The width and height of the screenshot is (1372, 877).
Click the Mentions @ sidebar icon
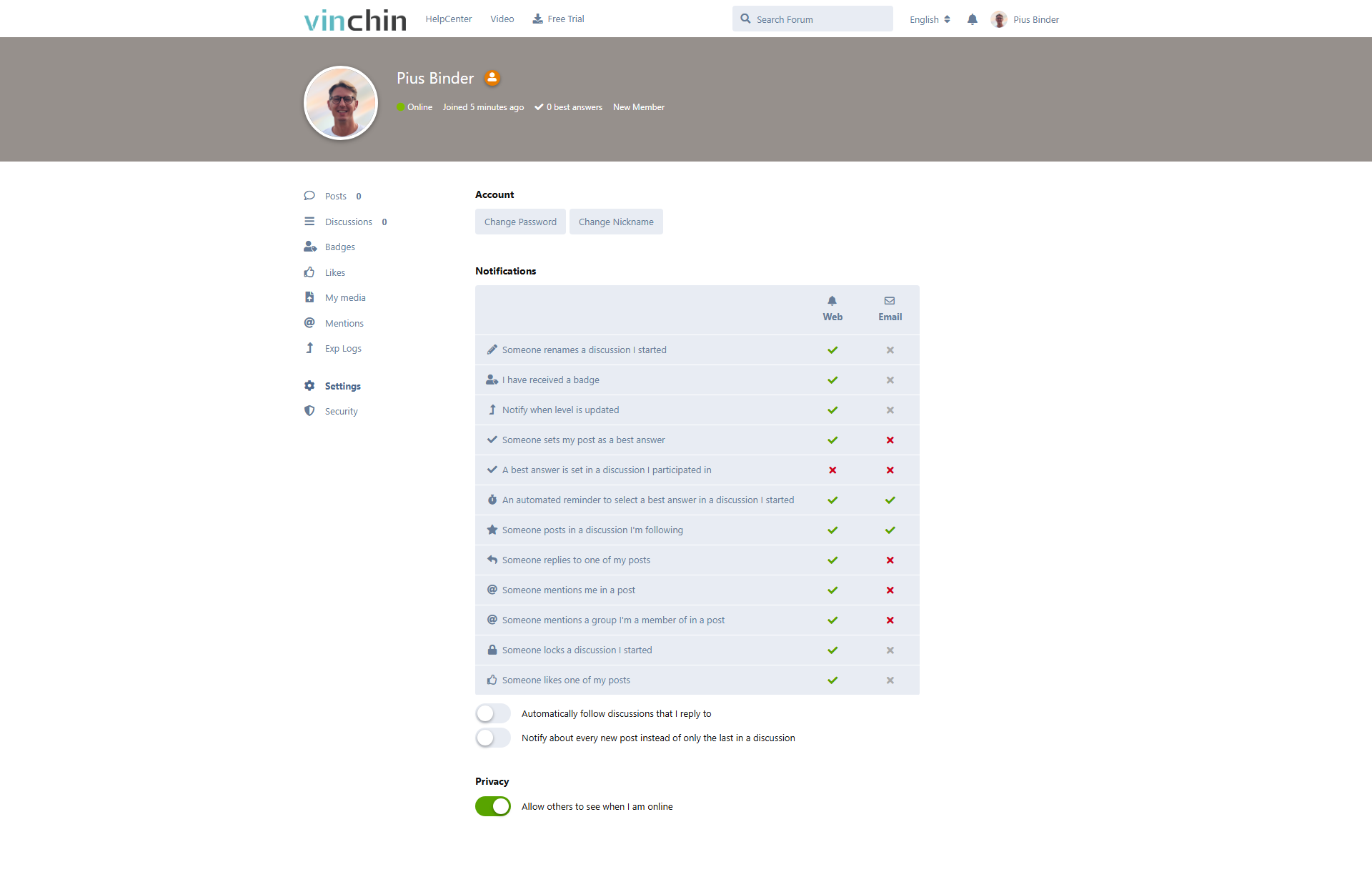[309, 323]
